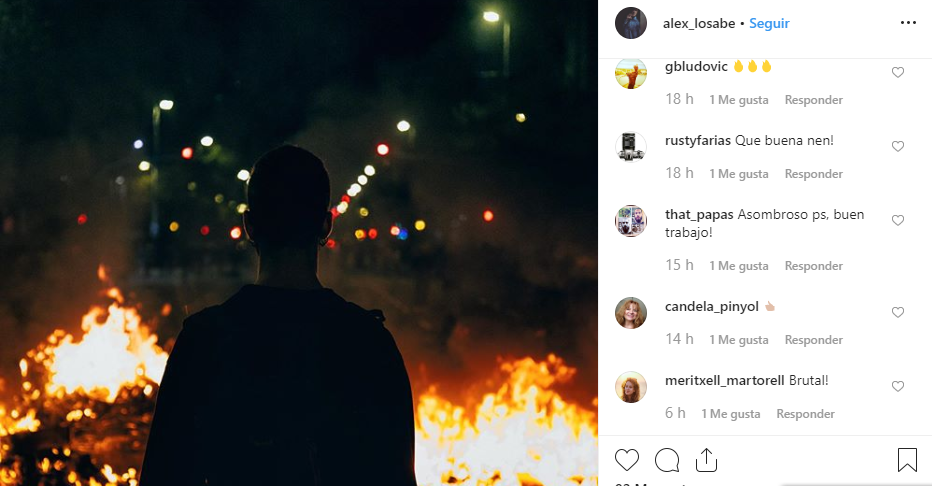Heart meritxell_martorell's comment
The height and width of the screenshot is (486, 932).
[898, 387]
